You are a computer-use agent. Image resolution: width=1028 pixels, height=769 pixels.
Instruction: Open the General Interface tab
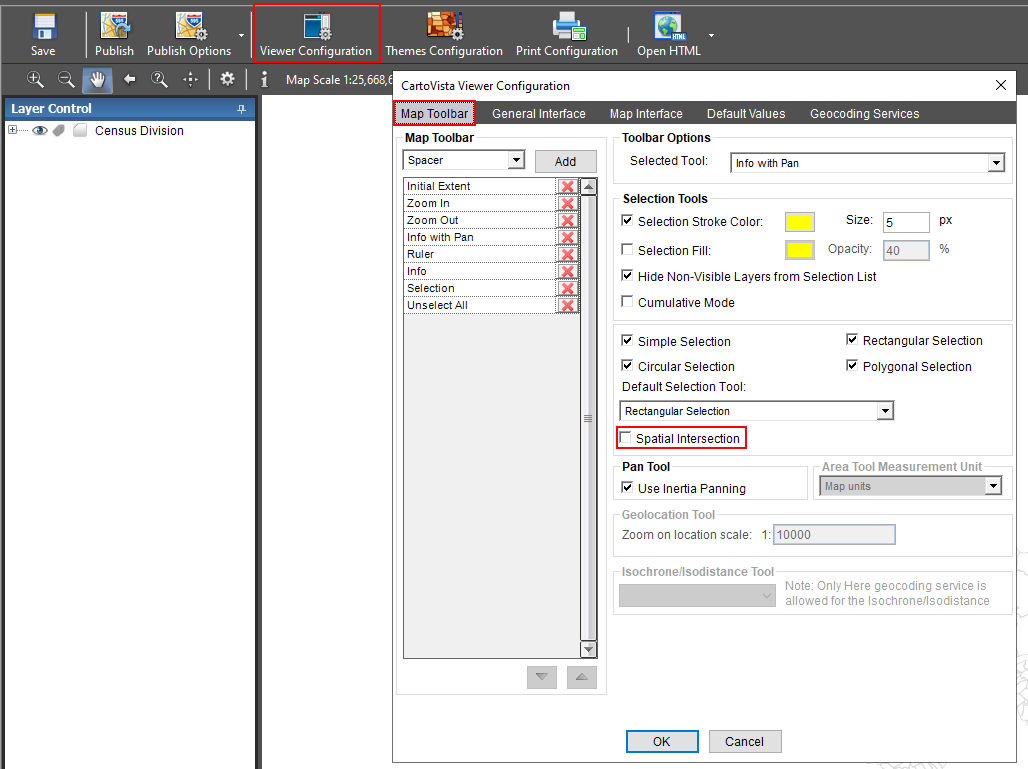539,113
